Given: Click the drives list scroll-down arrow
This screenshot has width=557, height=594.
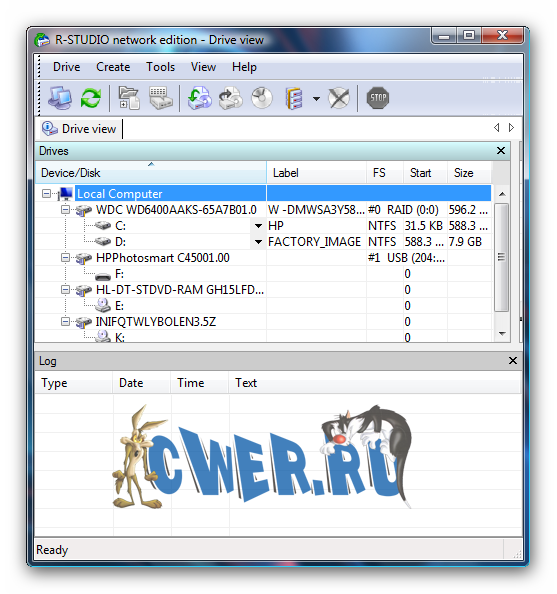Looking at the screenshot, I should [x=502, y=334].
